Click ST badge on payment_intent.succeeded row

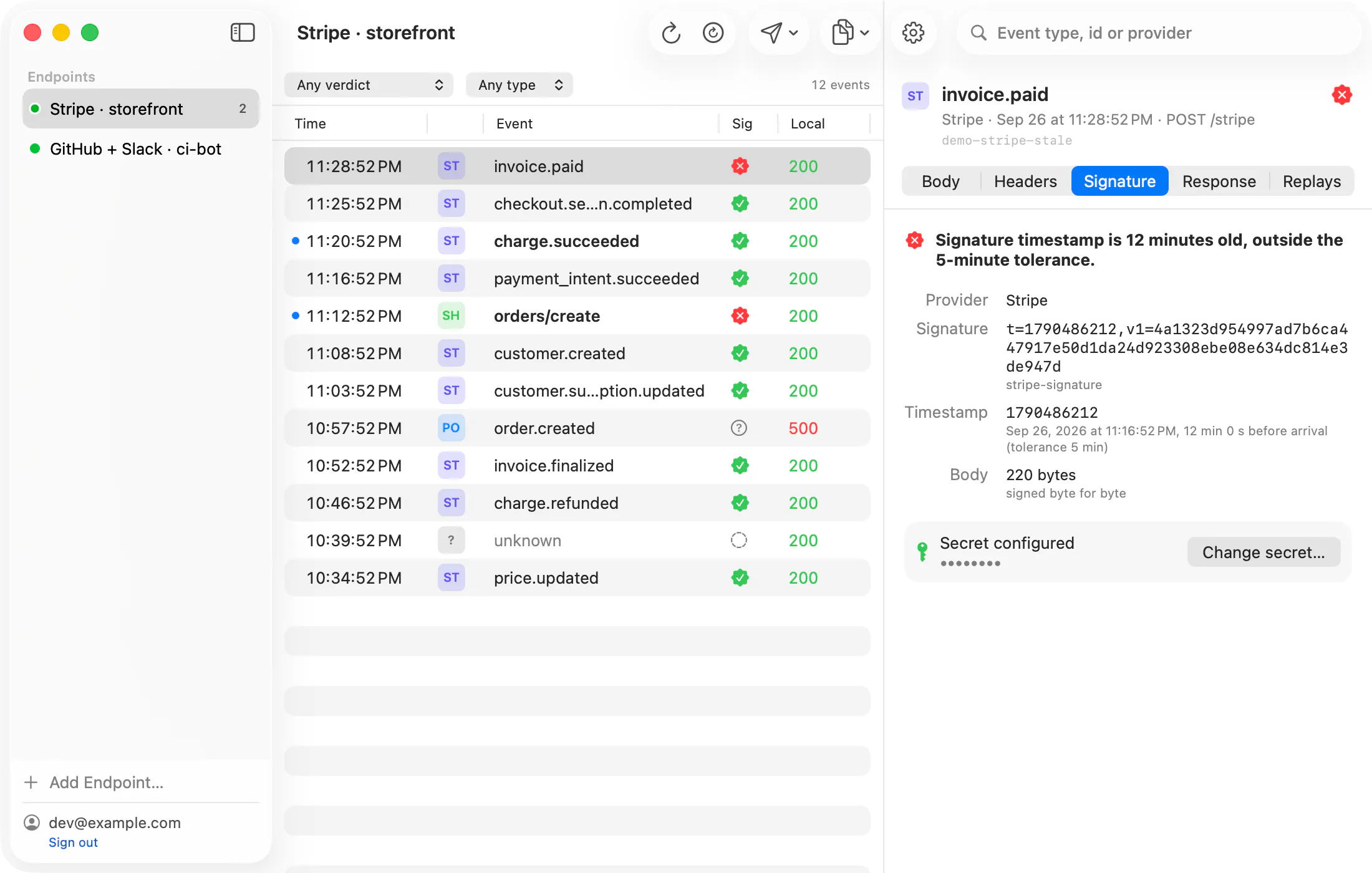[451, 278]
